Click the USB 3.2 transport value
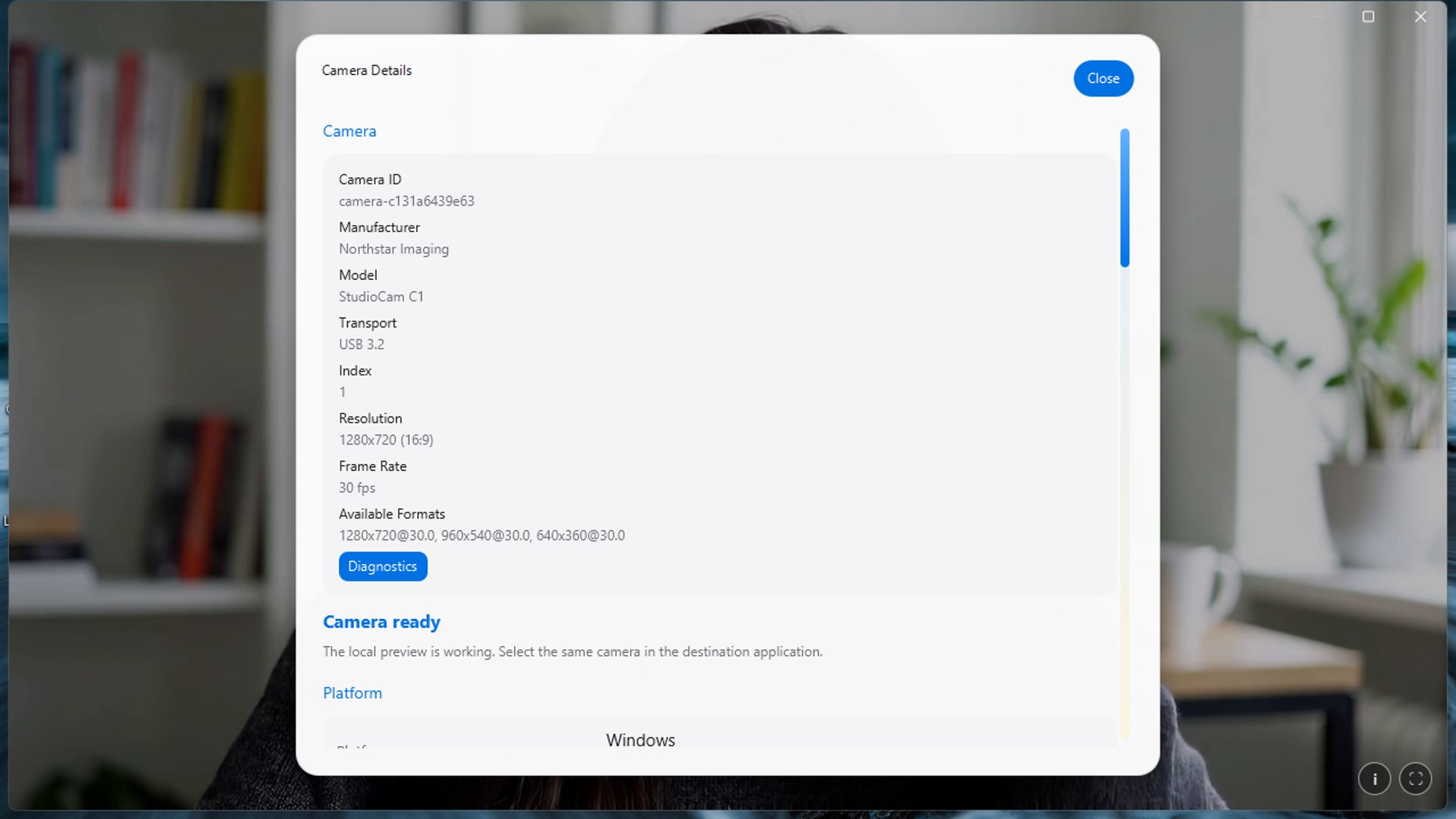 click(x=362, y=344)
